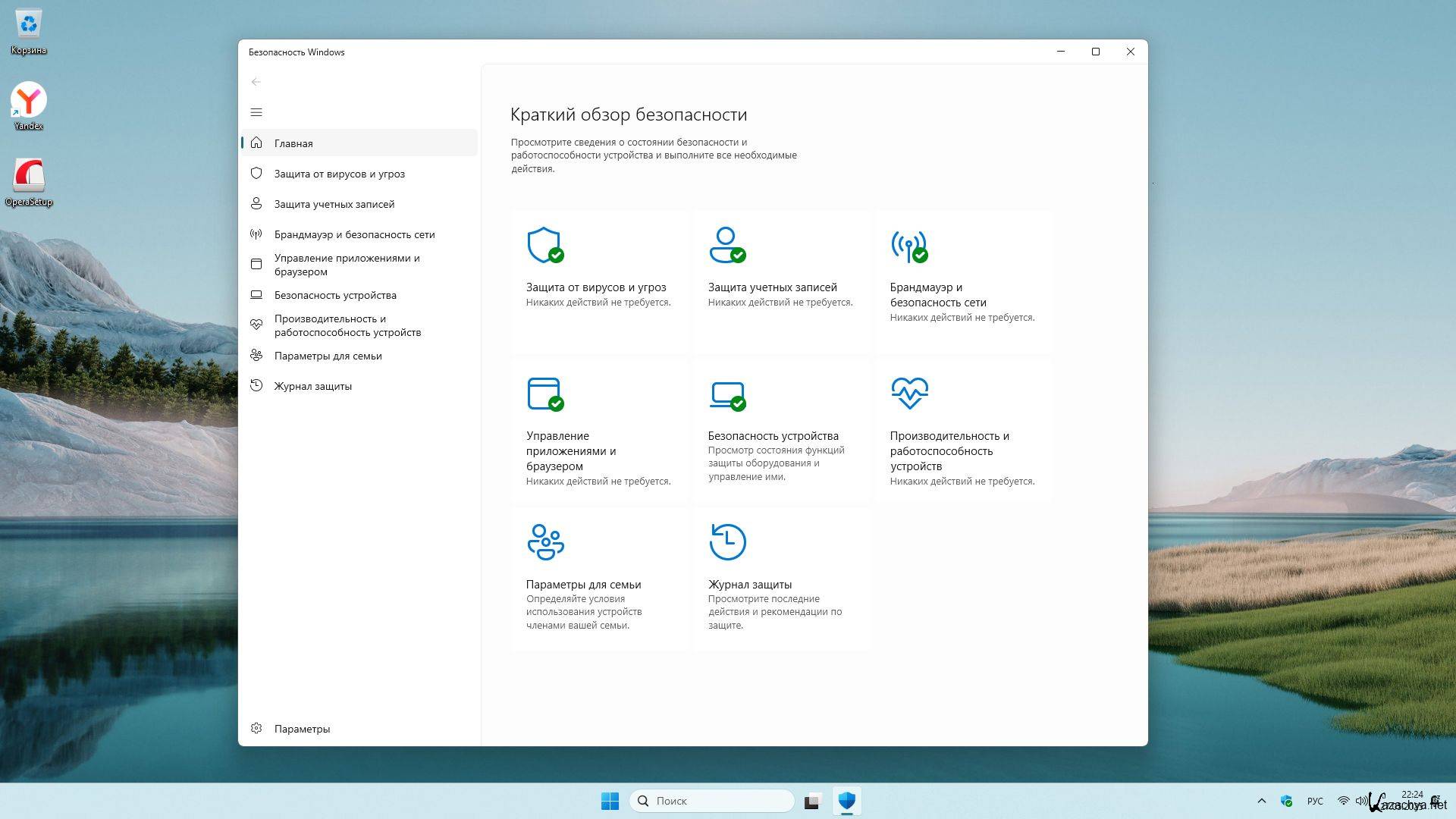Image resolution: width=1456 pixels, height=819 pixels.
Task: Open the virus and threat protection shield tile icon
Action: [544, 245]
